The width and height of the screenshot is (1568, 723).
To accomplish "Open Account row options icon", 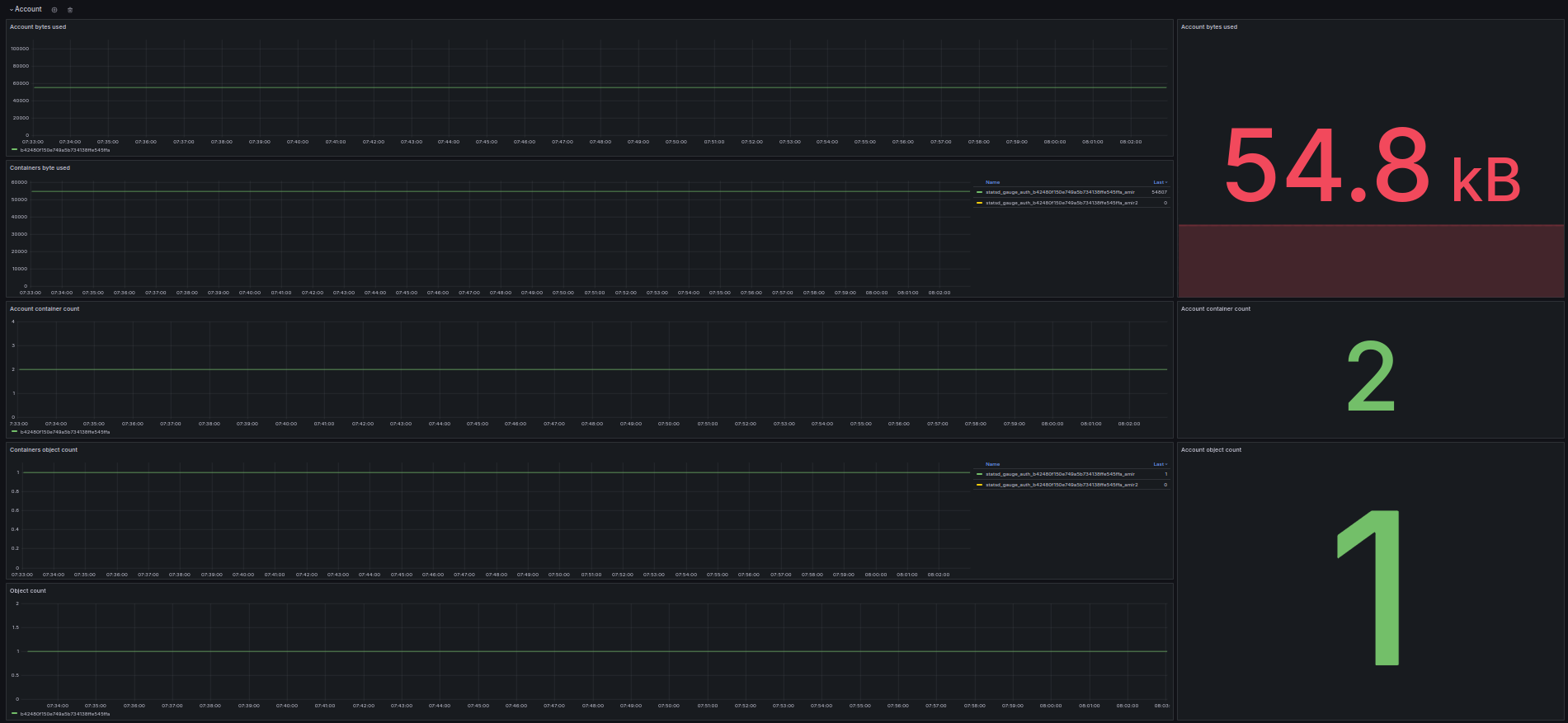I will pos(54,10).
